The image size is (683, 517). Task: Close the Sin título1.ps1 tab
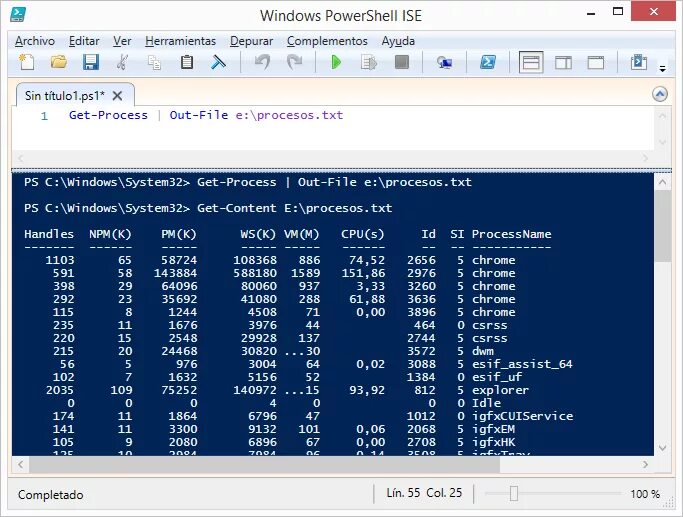[117, 96]
